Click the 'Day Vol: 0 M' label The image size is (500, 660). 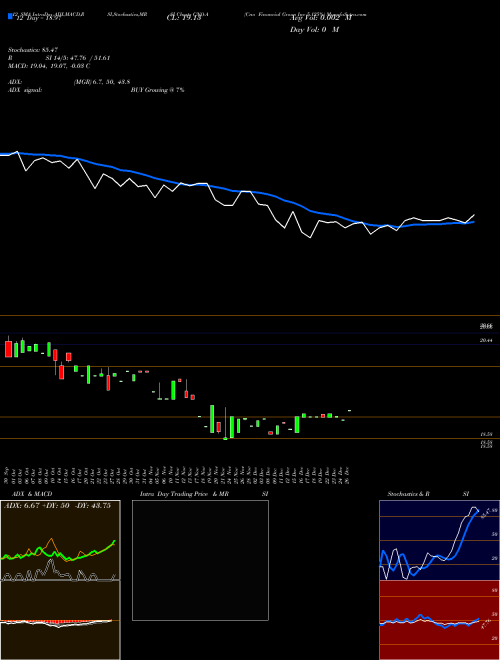(x=314, y=30)
